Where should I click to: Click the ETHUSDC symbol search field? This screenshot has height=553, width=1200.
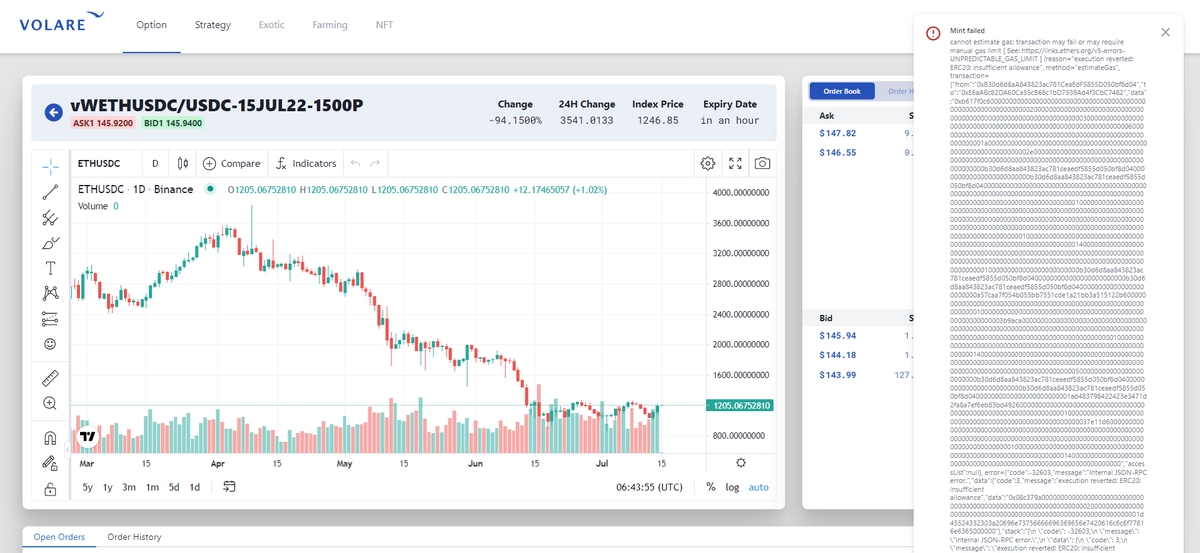pos(105,163)
